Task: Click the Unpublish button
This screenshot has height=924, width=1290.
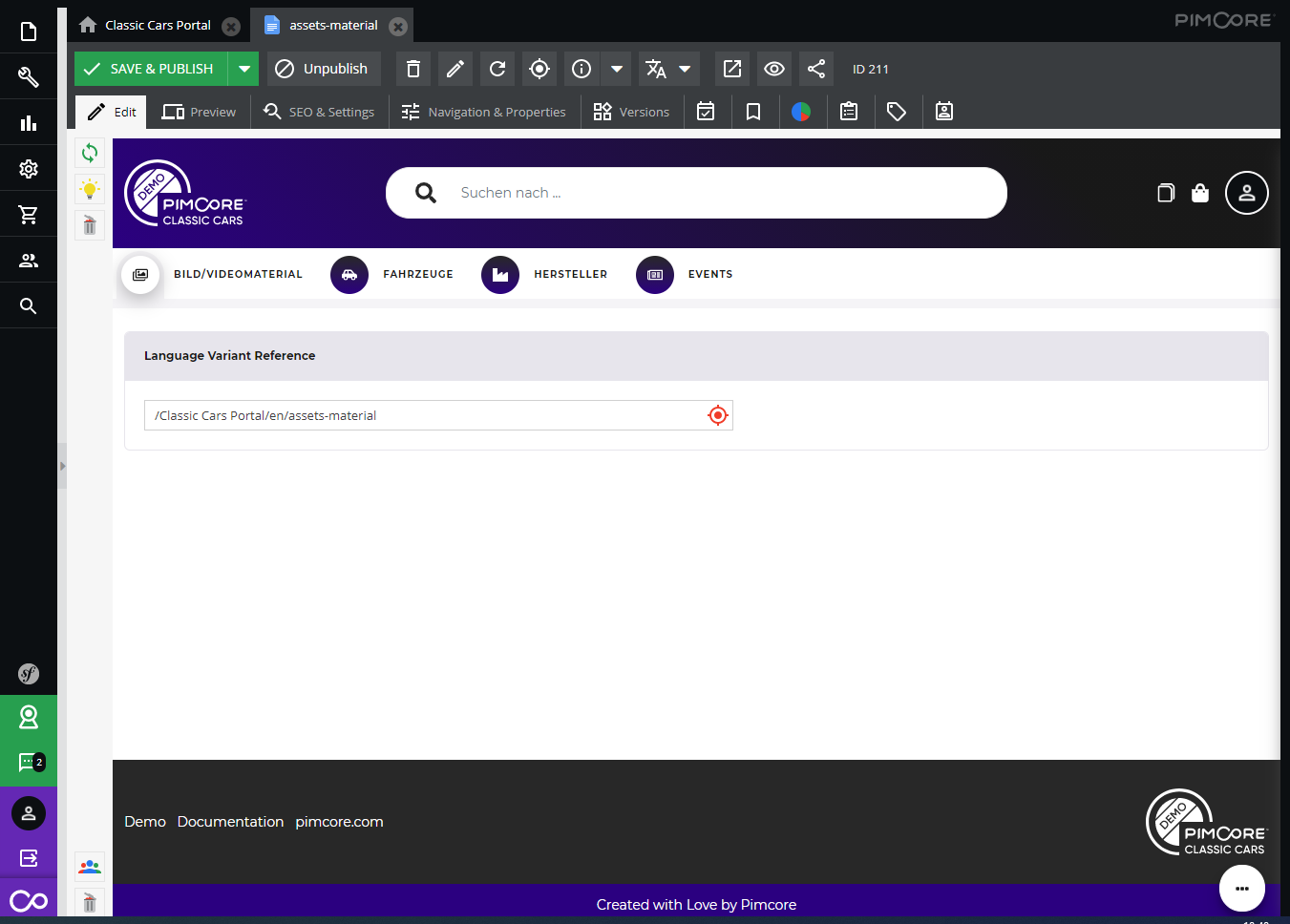Action: coord(323,69)
